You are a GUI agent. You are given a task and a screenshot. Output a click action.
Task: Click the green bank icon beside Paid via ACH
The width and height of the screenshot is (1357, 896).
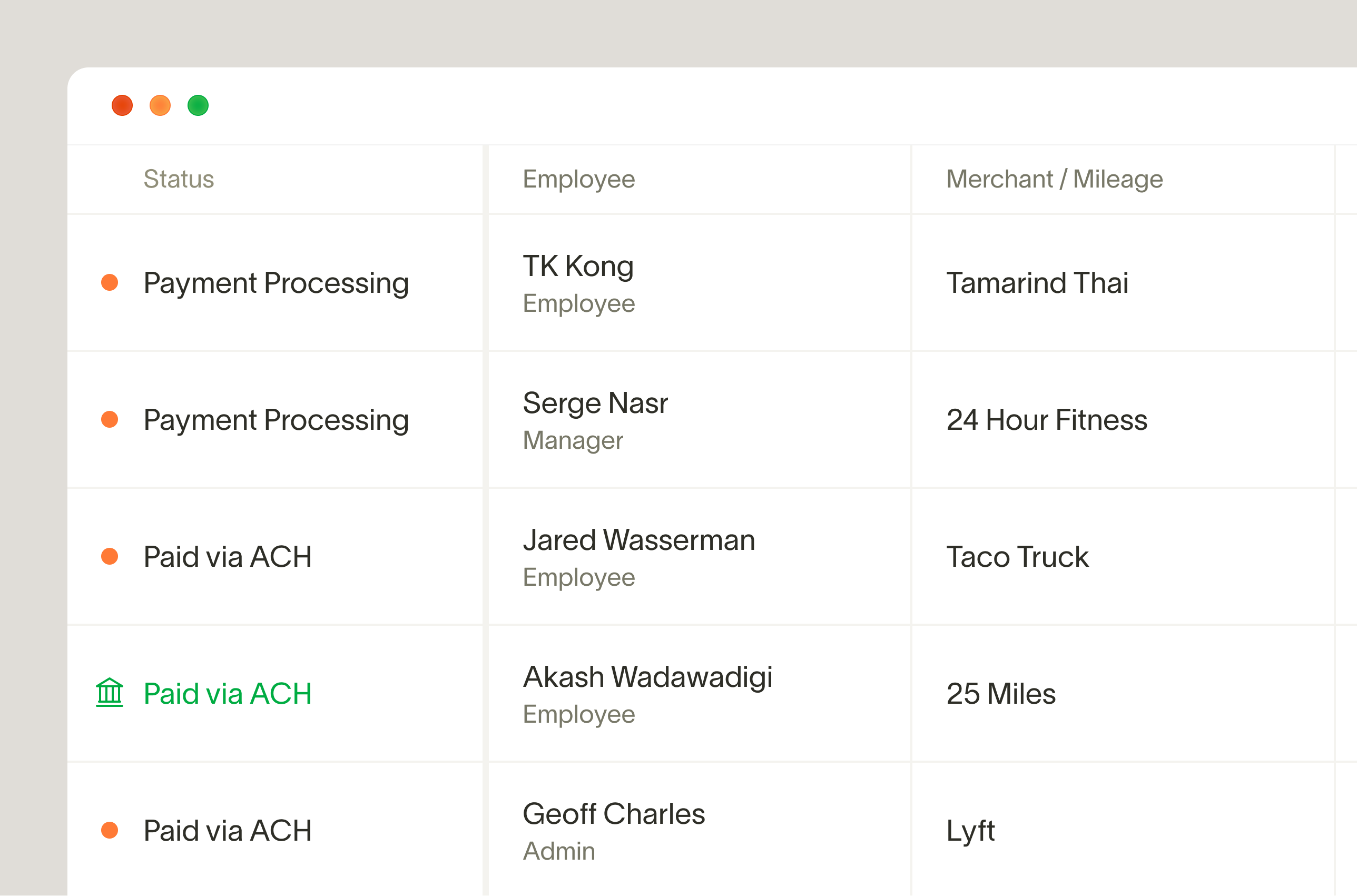click(x=109, y=693)
